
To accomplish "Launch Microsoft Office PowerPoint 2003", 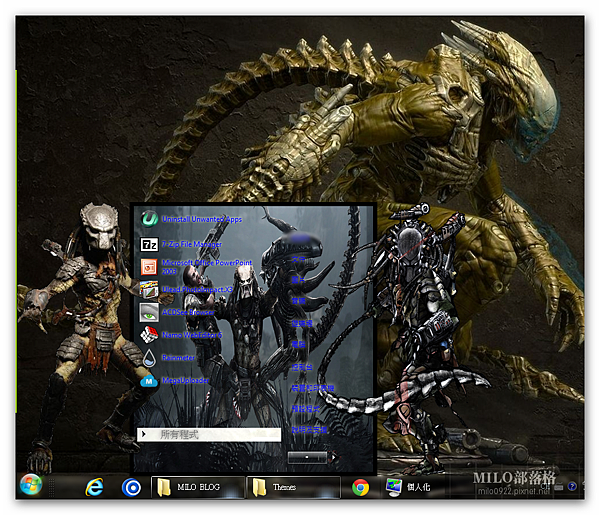I will click(149, 267).
